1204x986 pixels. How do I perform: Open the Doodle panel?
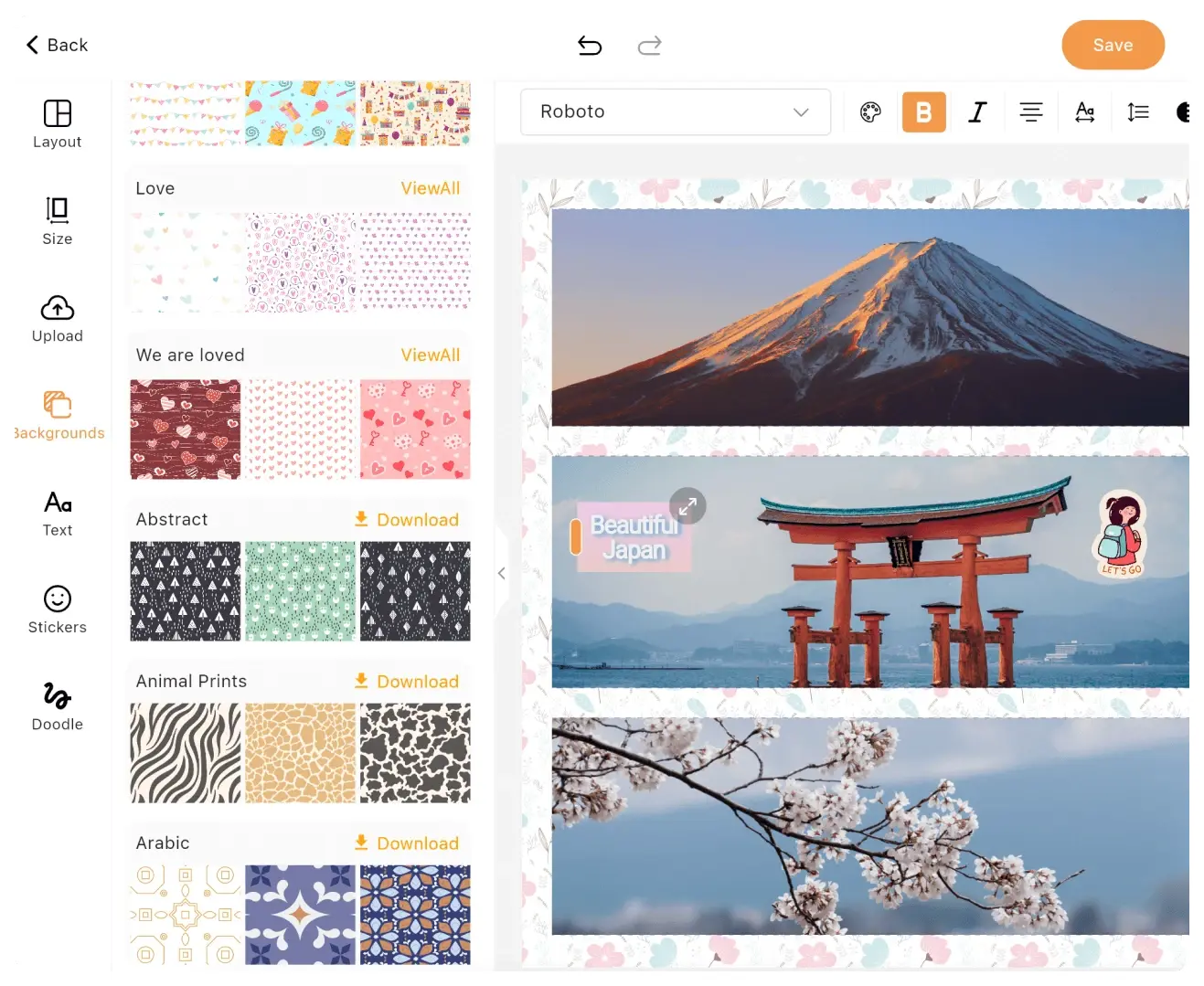tap(57, 705)
